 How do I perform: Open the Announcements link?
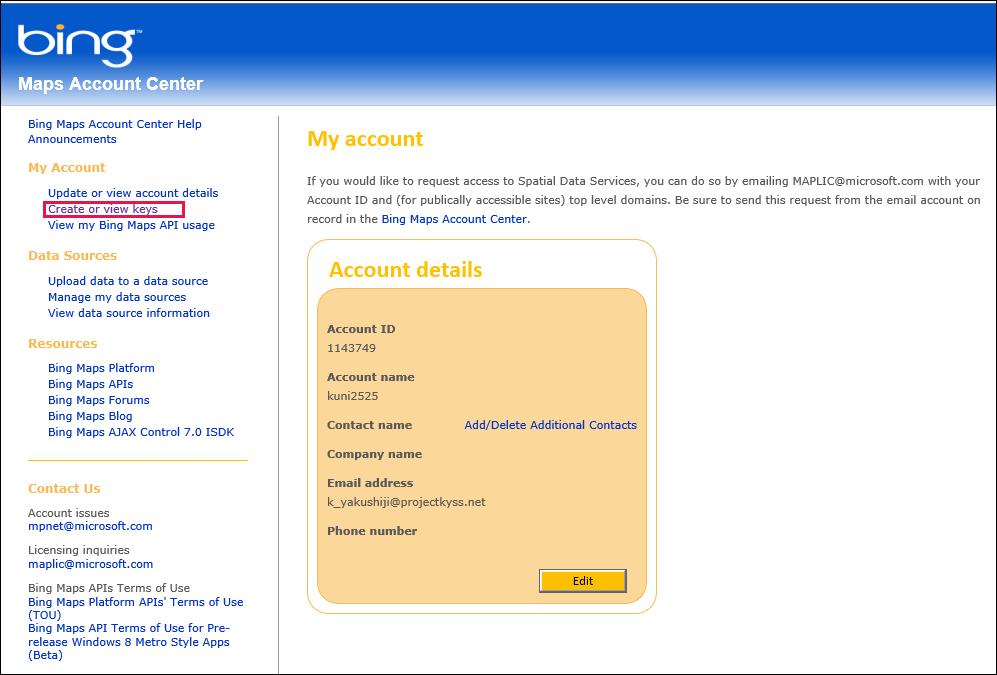tap(72, 139)
